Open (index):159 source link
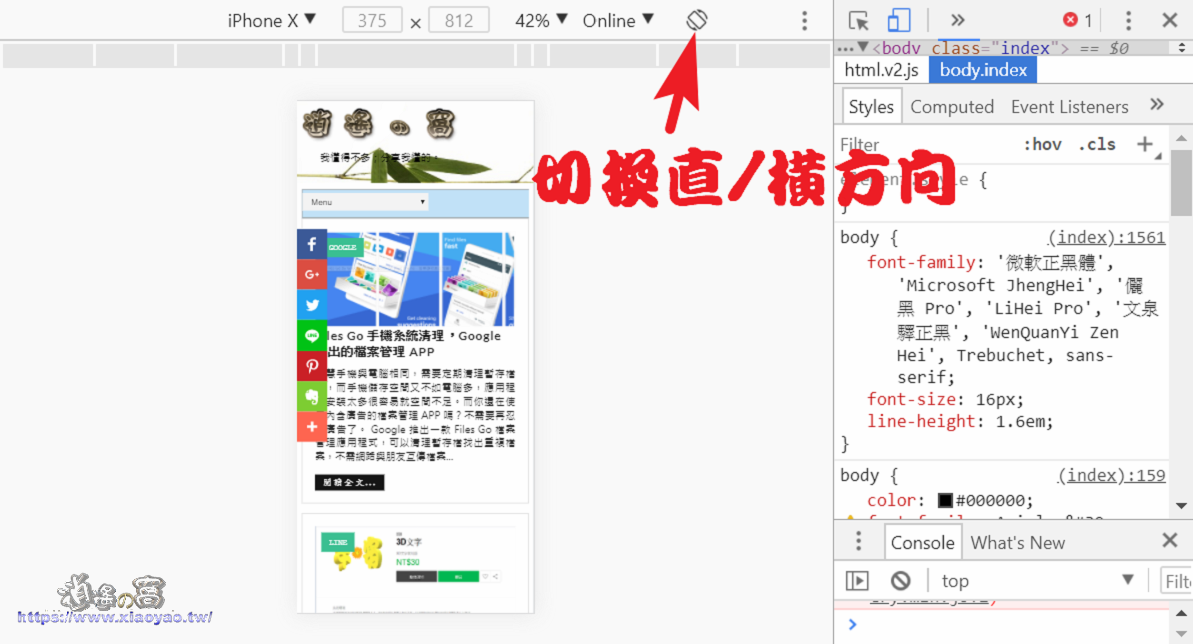This screenshot has height=644, width=1193. (x=1112, y=476)
